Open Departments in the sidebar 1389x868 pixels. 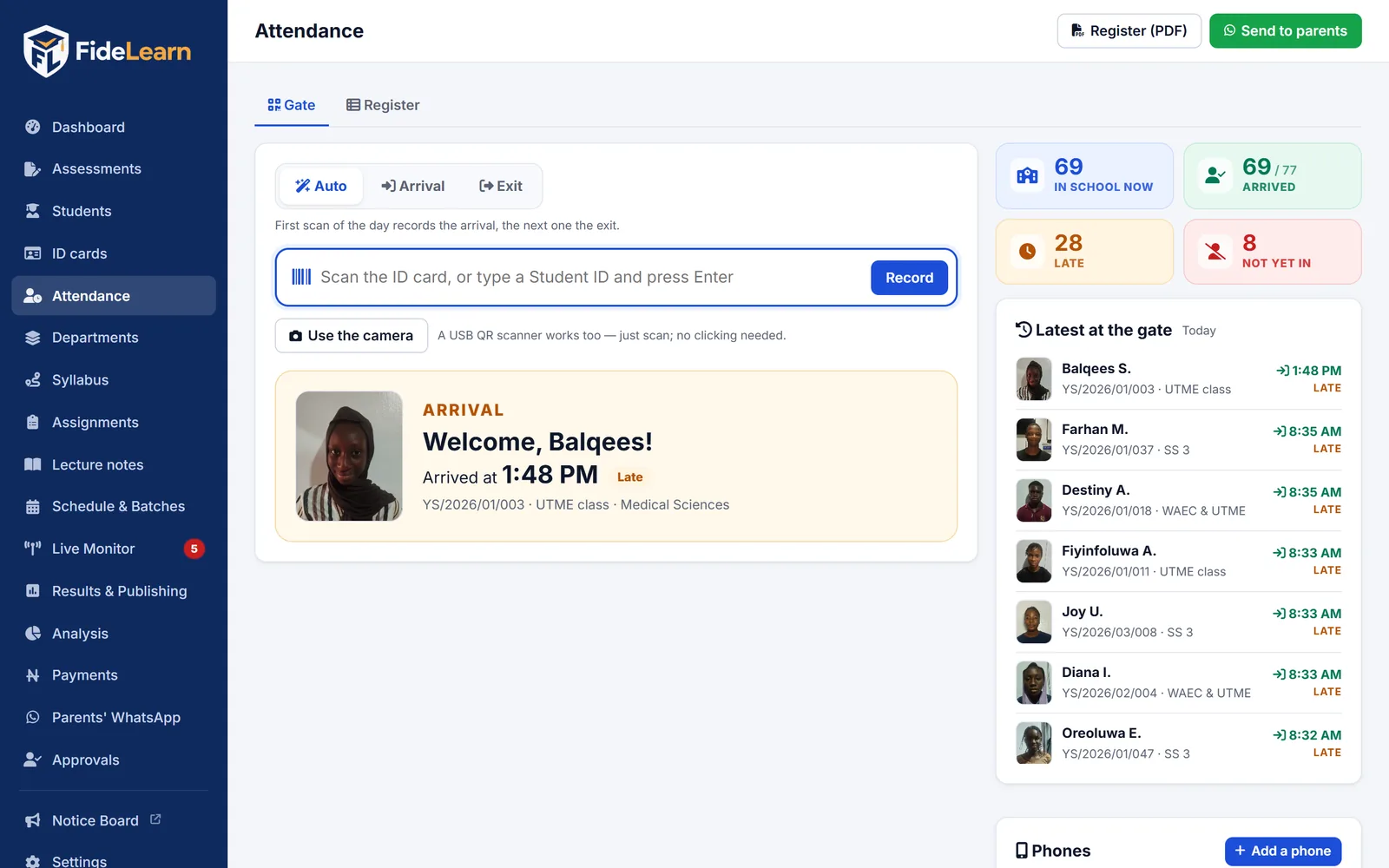pyautogui.click(x=114, y=338)
